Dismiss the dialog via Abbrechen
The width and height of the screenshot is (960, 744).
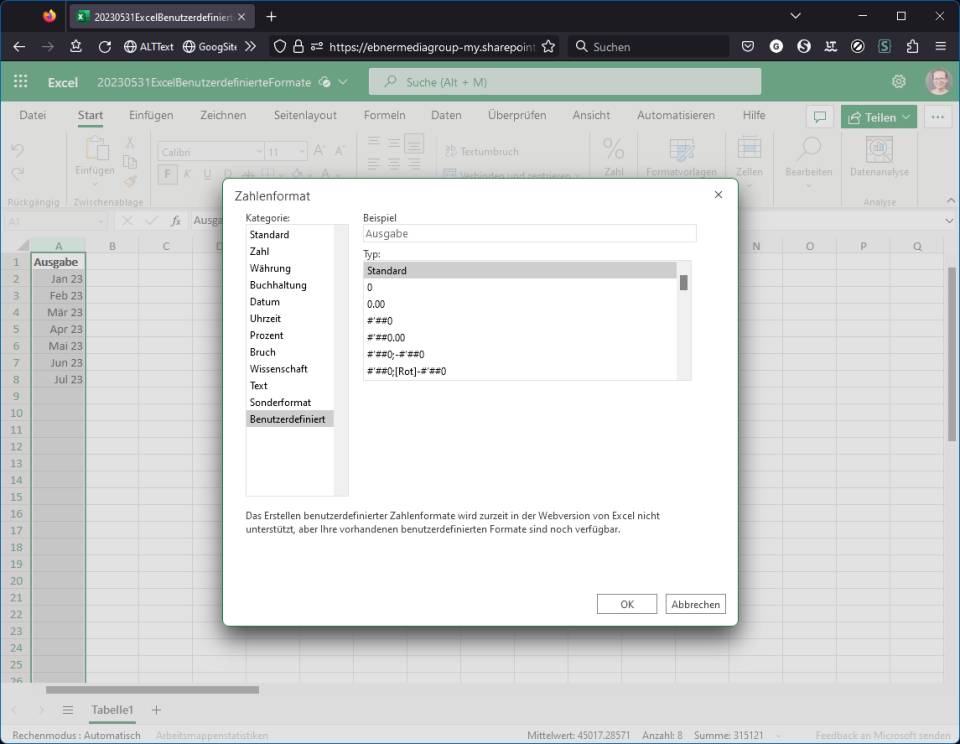[695, 603]
